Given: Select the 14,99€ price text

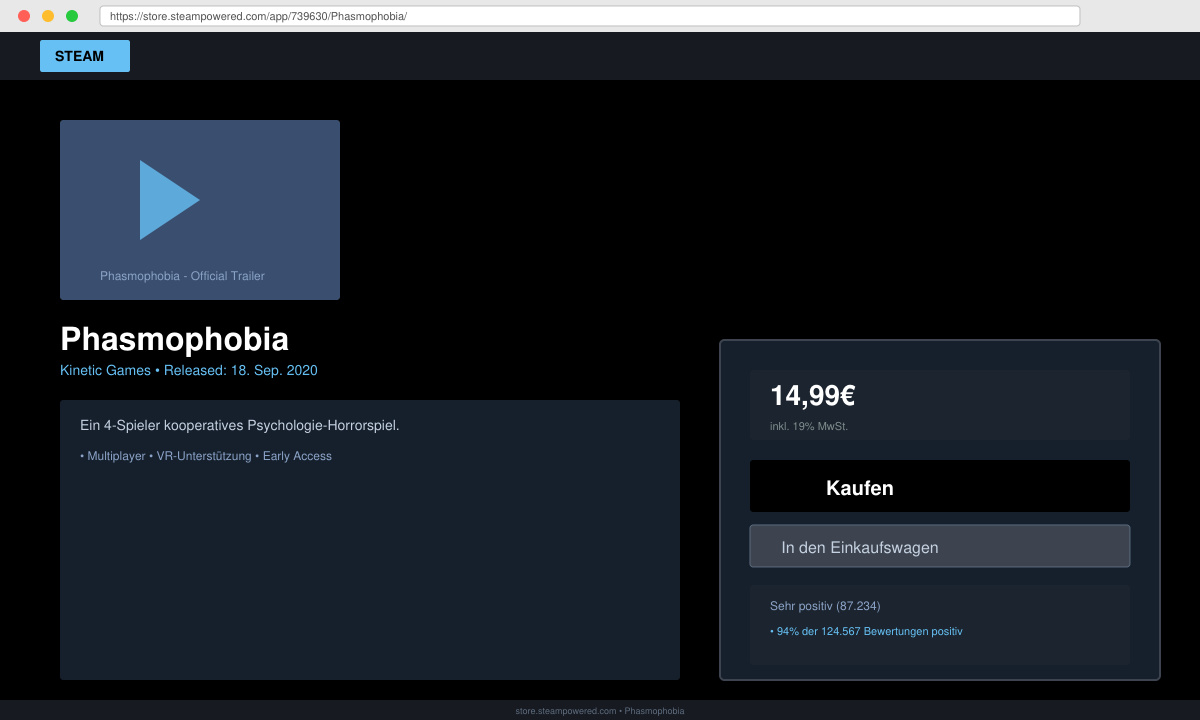Looking at the screenshot, I should tap(812, 396).
